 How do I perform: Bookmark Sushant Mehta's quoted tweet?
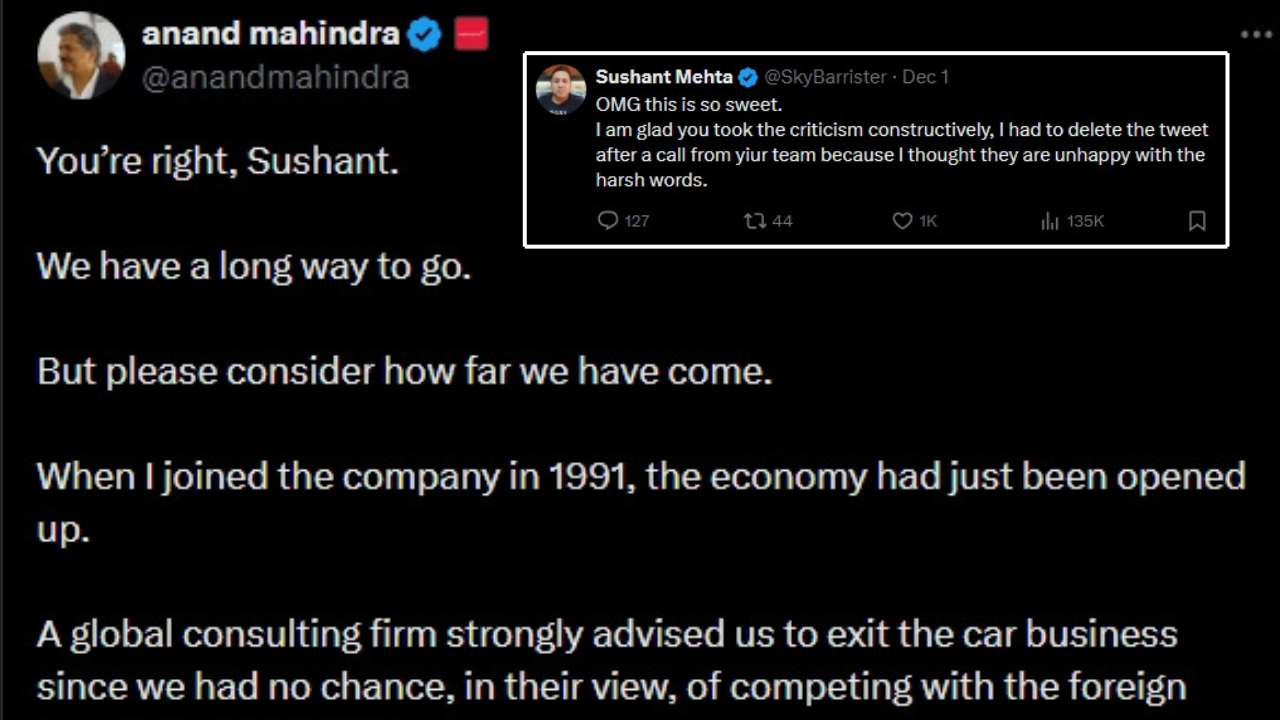pyautogui.click(x=1197, y=221)
